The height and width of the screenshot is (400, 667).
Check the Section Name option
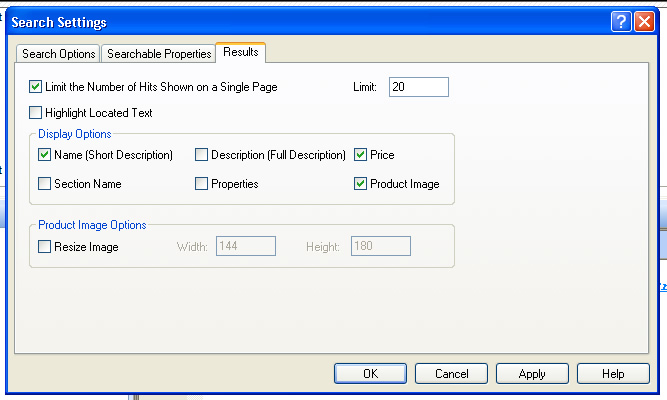(x=45, y=184)
